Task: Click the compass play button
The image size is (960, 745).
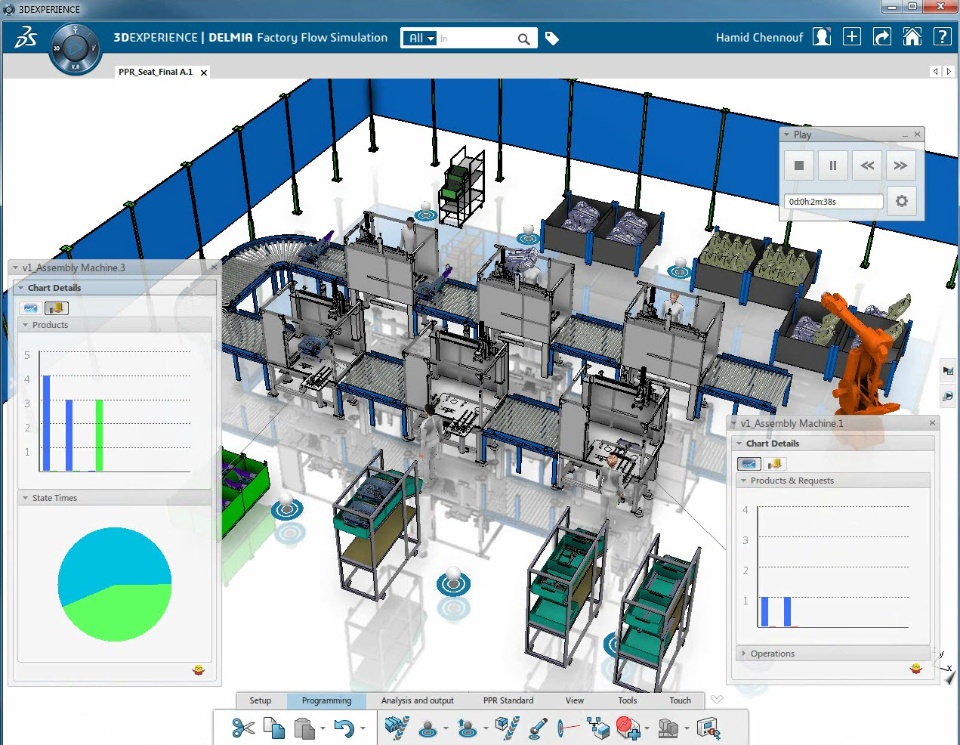Action: 75,48
